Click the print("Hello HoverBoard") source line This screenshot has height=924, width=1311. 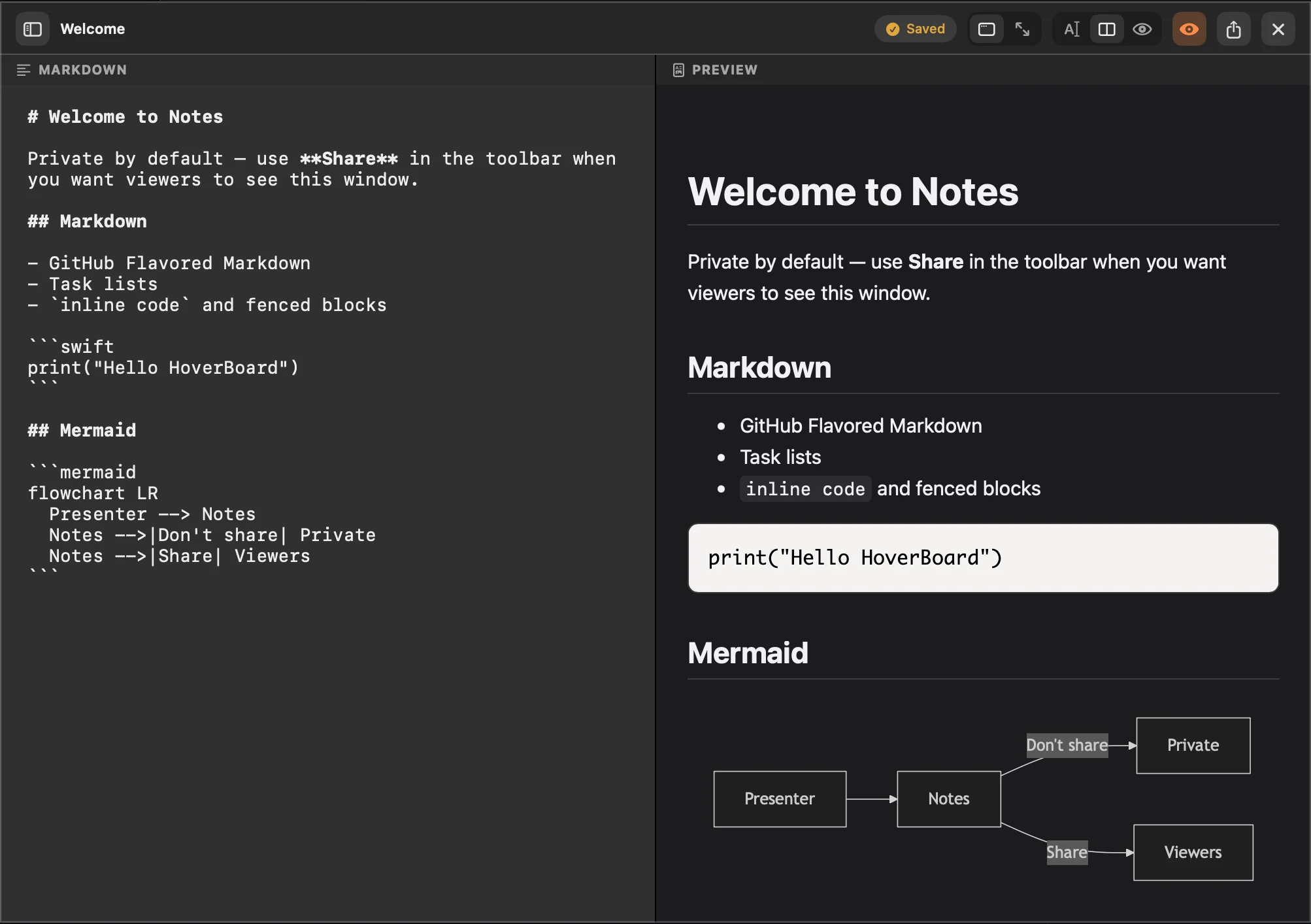click(x=163, y=368)
